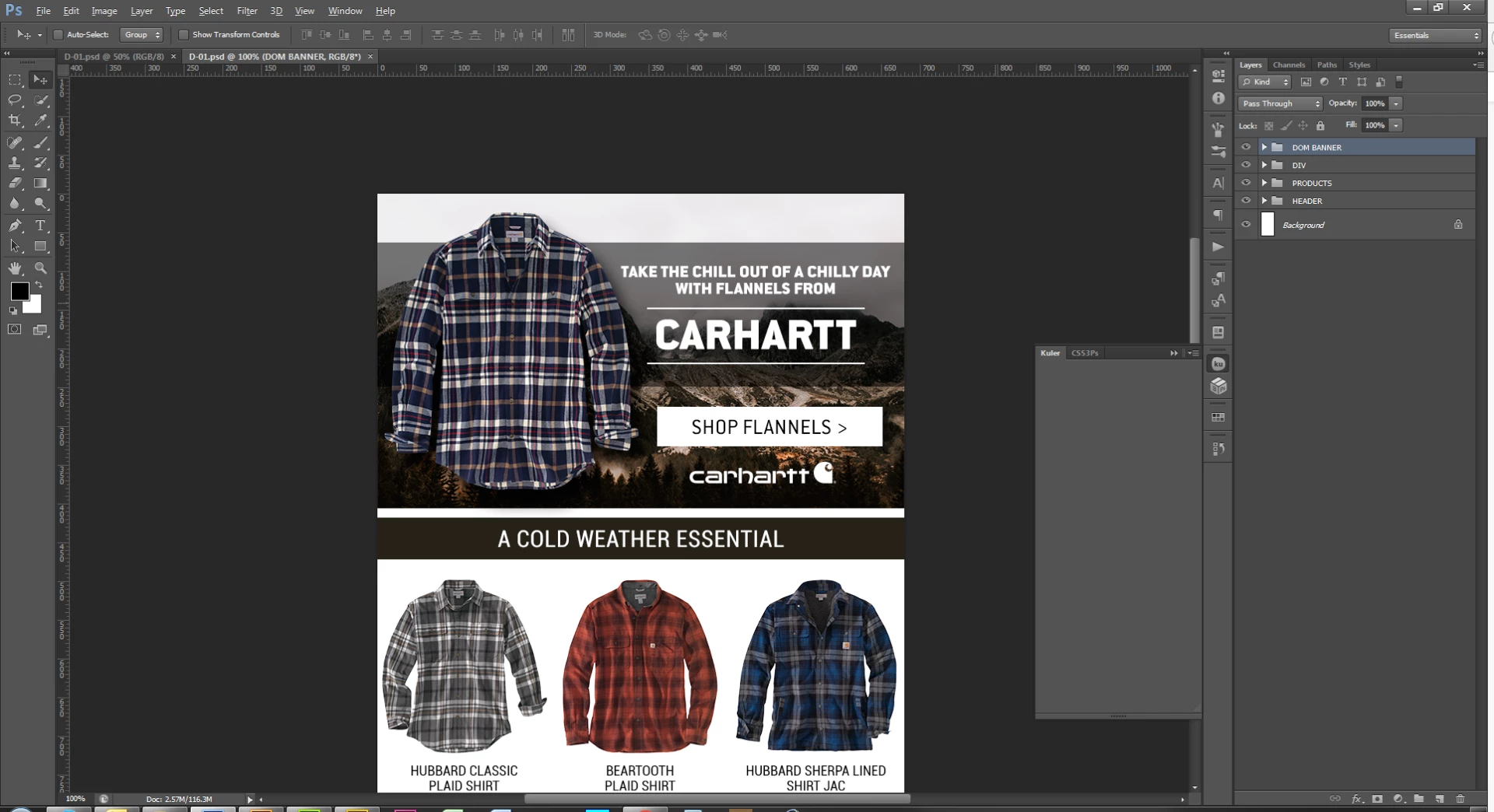Screen dimensions: 1494x812
Task: Select the Lasso tool
Action: coord(15,100)
